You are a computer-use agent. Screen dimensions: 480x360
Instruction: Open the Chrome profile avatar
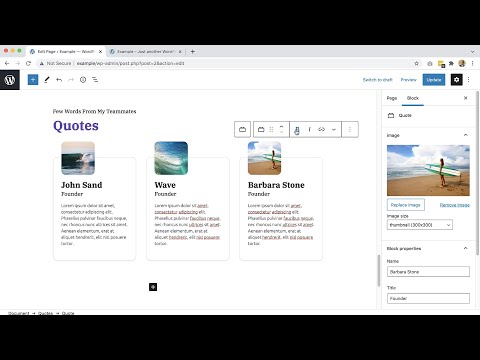click(x=462, y=63)
